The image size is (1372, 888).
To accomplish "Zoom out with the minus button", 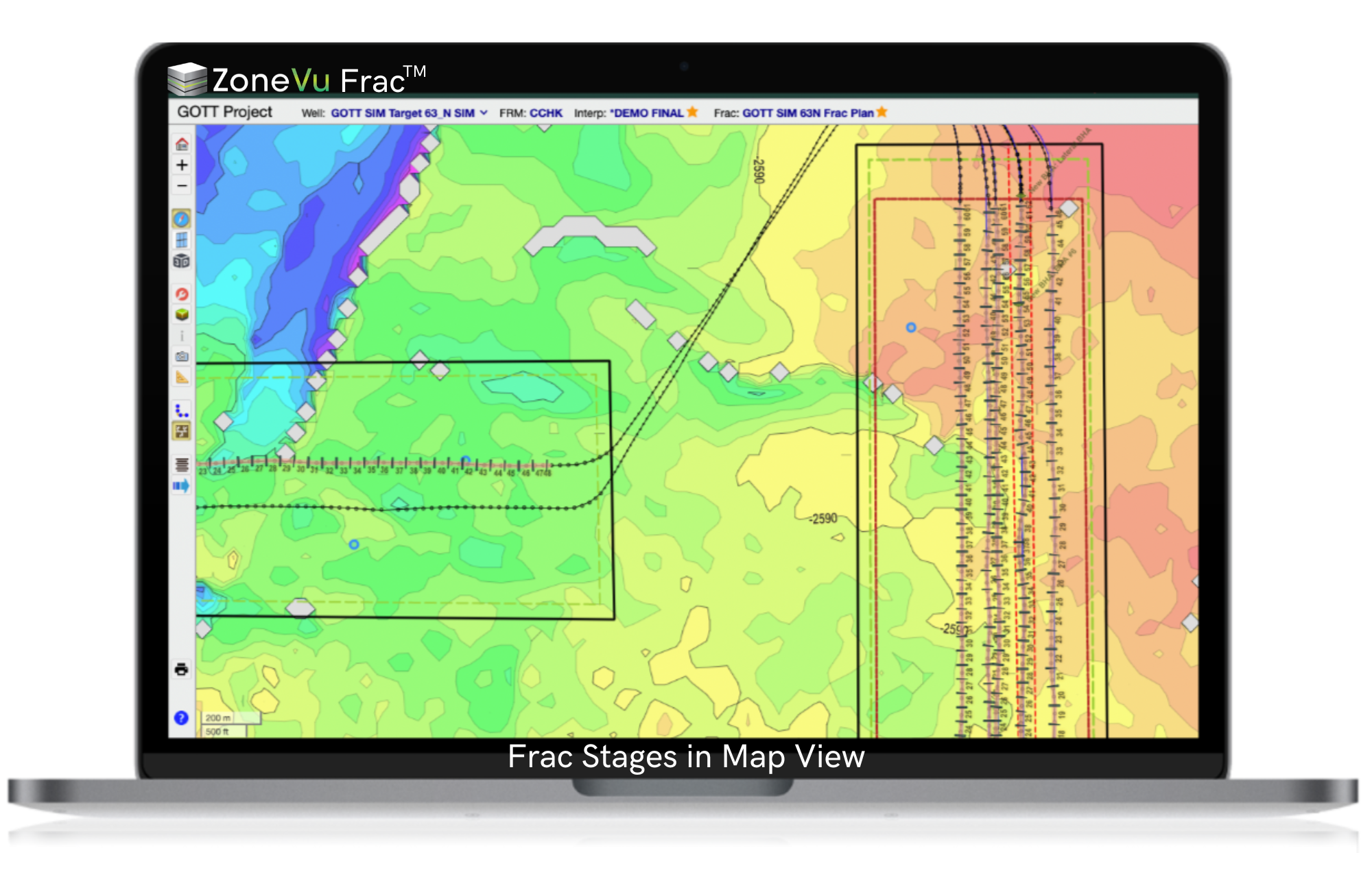I will coord(182,186).
